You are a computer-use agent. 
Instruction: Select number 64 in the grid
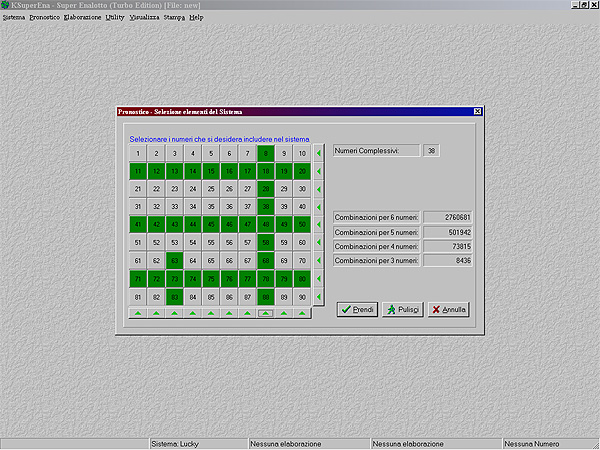click(193, 261)
